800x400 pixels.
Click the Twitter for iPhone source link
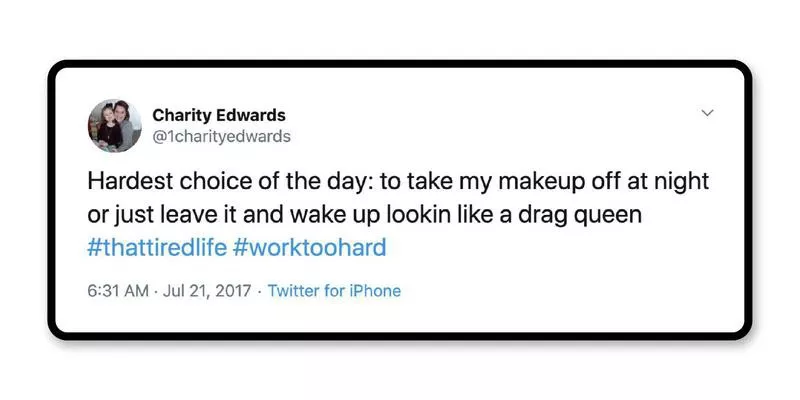(x=334, y=291)
